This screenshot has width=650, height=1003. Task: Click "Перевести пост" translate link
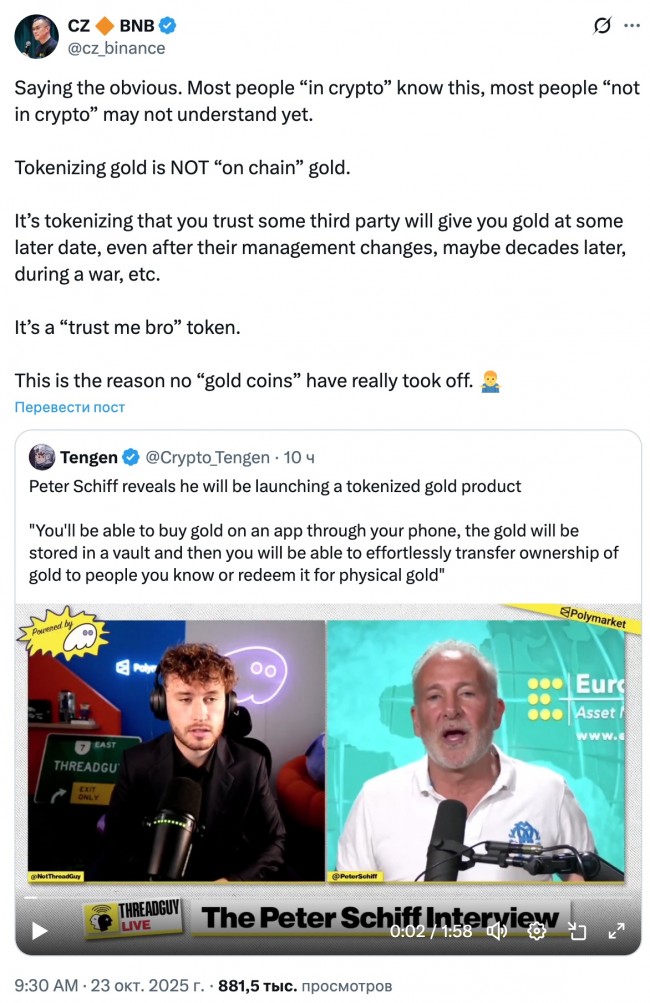70,407
